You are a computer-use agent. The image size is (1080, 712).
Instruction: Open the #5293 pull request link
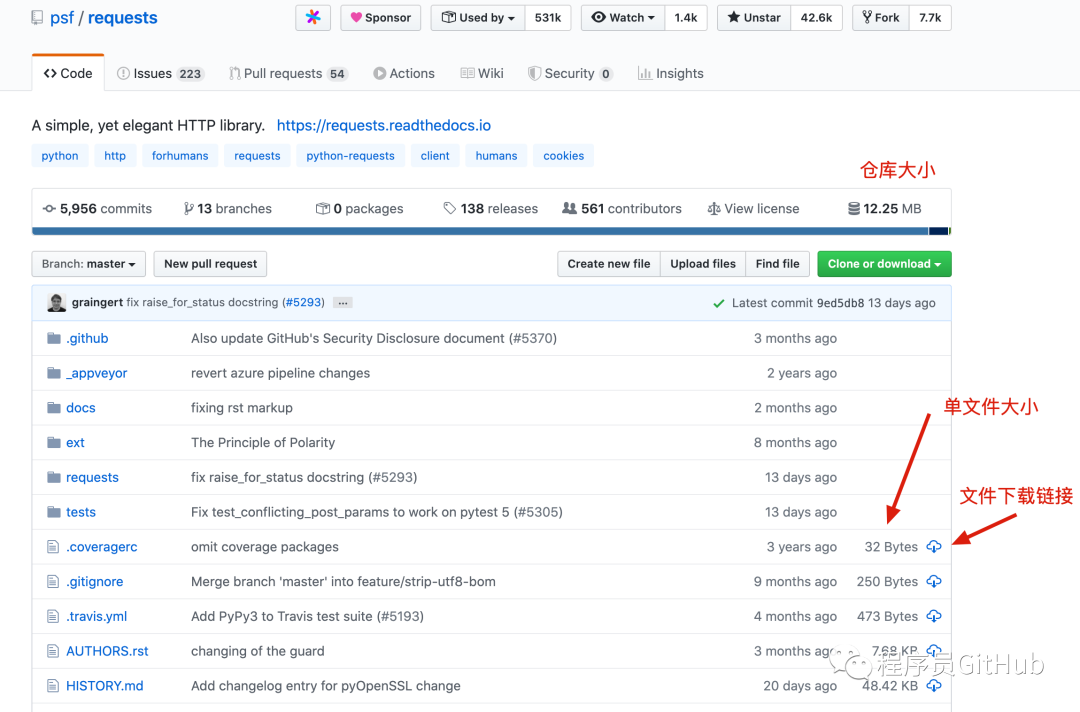pos(303,302)
